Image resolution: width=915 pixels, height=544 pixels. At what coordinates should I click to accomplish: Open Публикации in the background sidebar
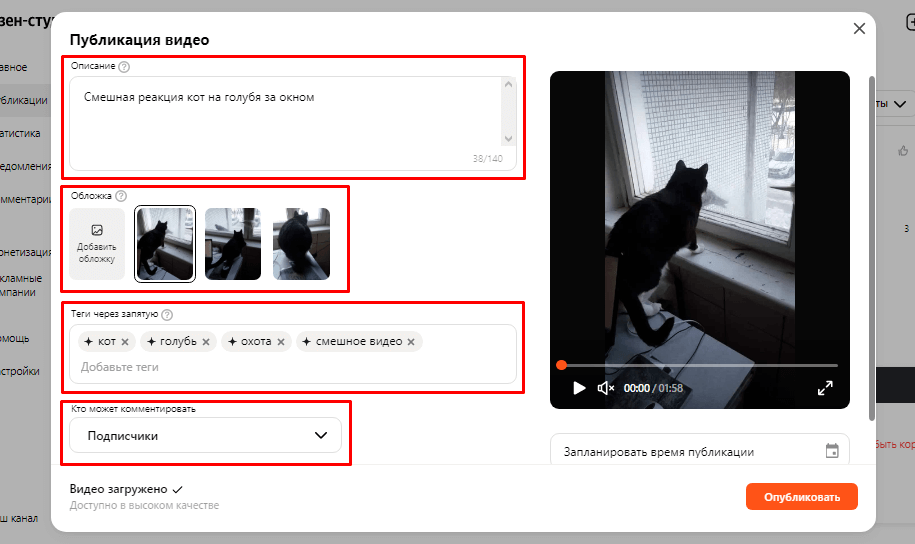(x=23, y=100)
